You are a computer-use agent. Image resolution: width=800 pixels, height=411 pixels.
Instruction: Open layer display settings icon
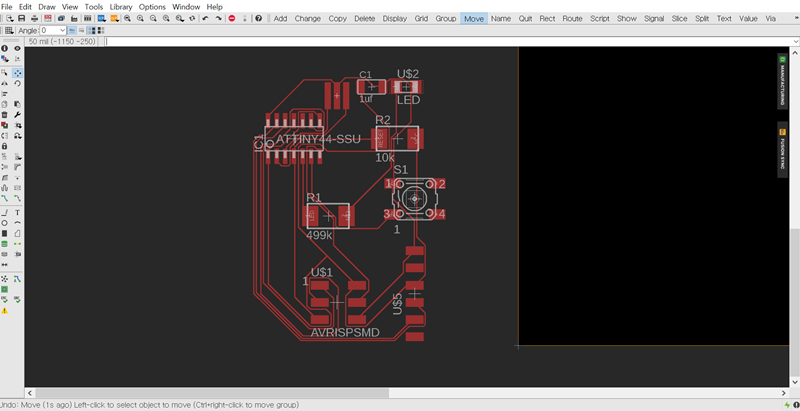pos(5,59)
